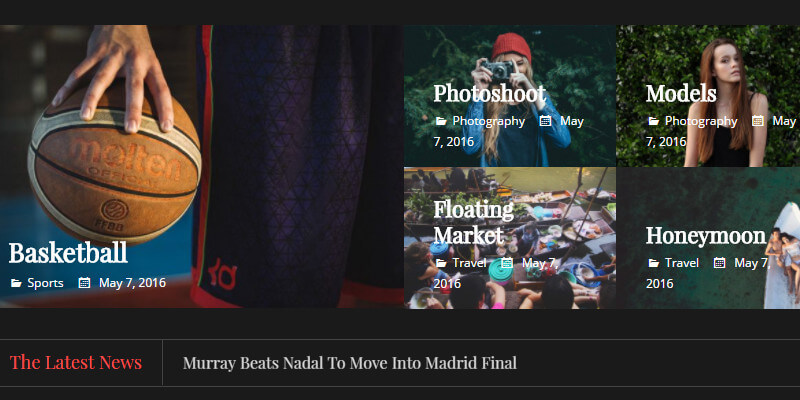This screenshot has height=400, width=800.
Task: Click folder icon under Honeymoon title
Action: pos(653,263)
